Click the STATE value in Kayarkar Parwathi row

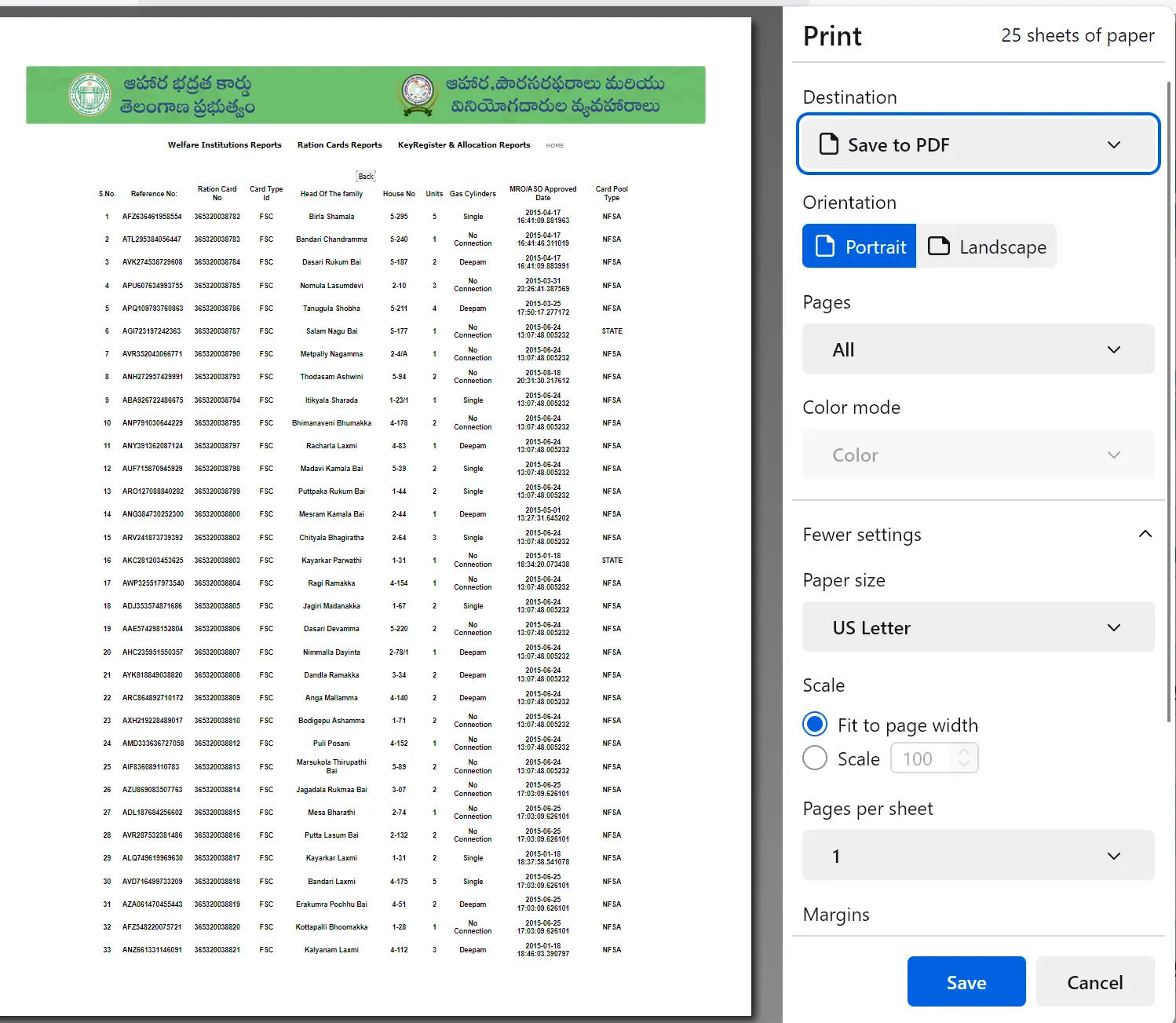pos(612,561)
